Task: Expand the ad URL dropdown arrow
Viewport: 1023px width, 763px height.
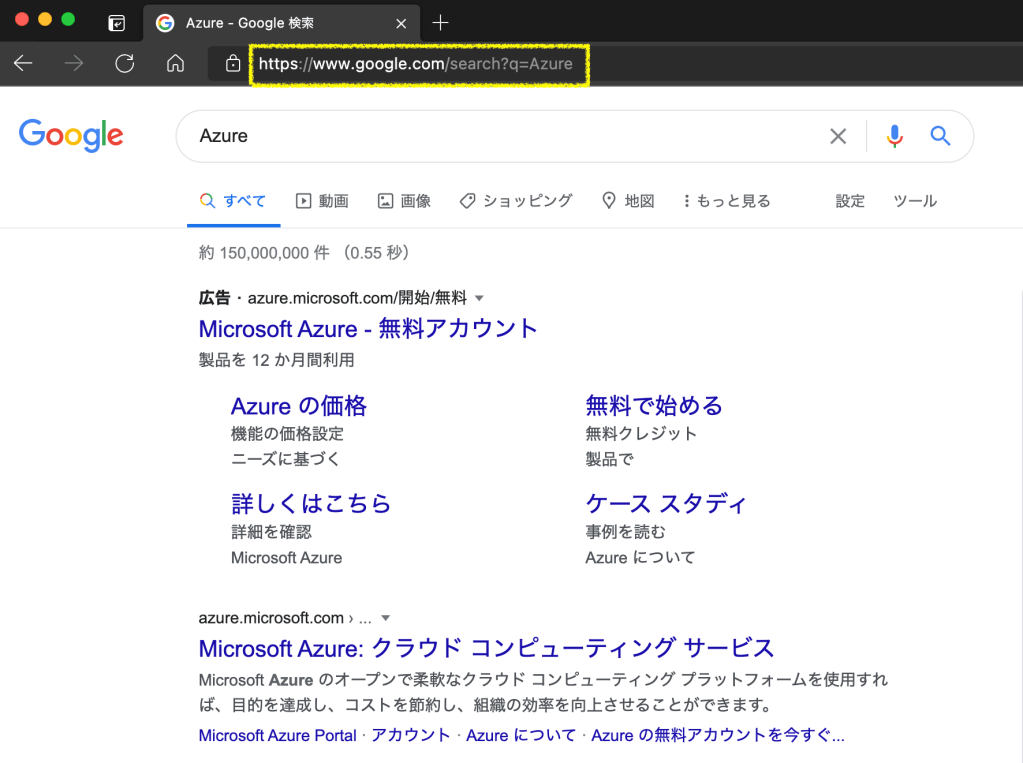Action: click(479, 298)
